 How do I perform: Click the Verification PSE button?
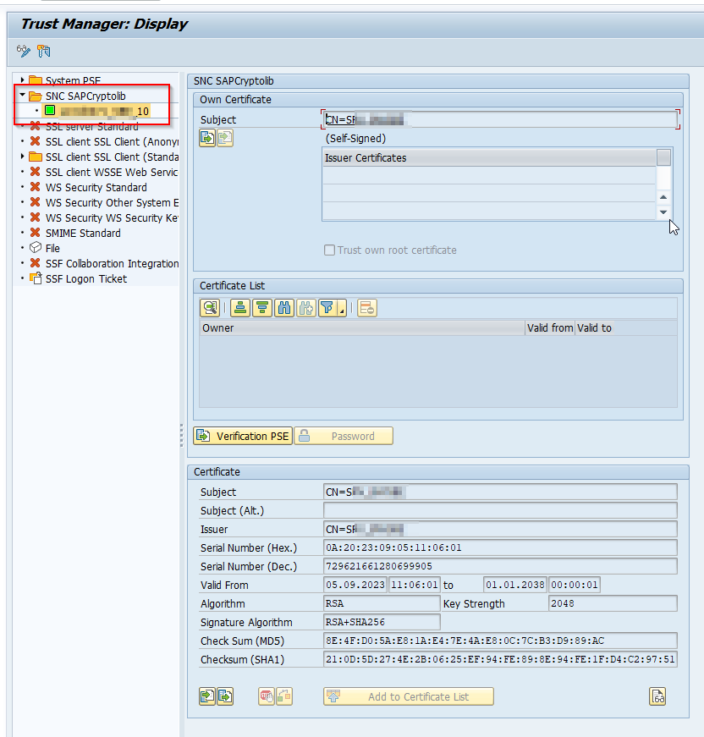243,436
